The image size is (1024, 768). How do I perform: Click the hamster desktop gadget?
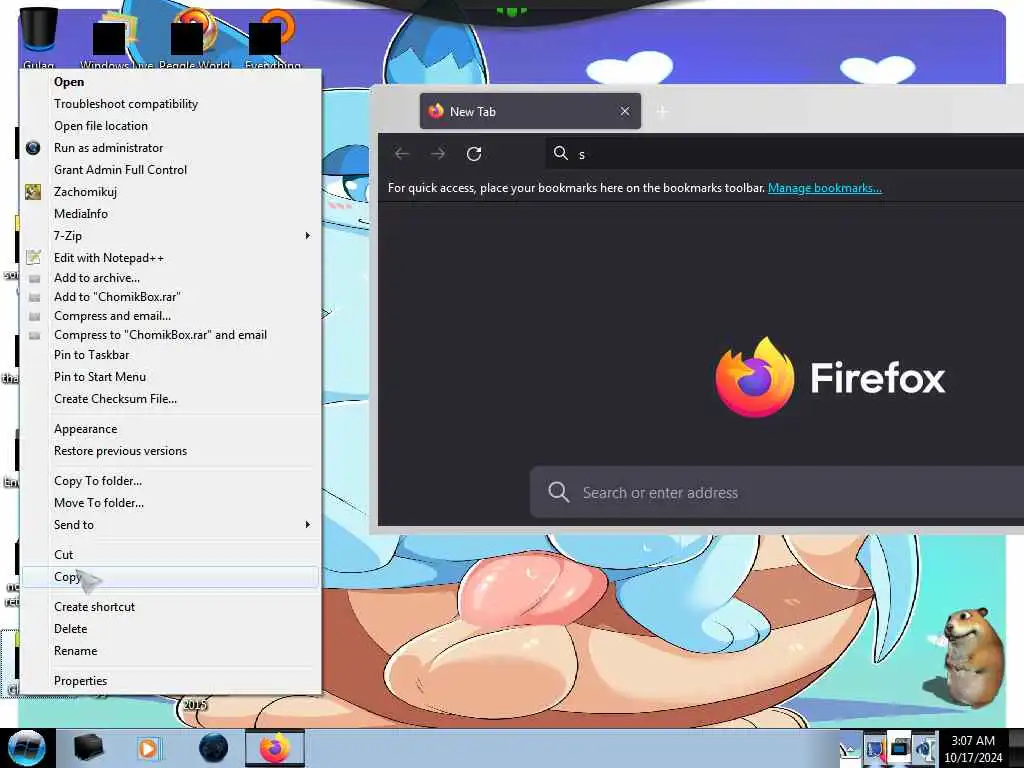(x=970, y=656)
